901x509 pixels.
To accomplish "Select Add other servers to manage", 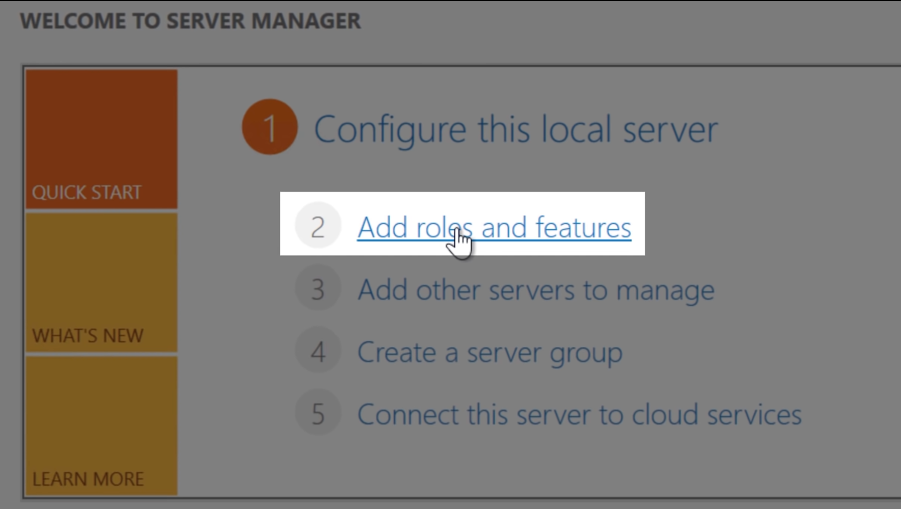I will pyautogui.click(x=536, y=290).
